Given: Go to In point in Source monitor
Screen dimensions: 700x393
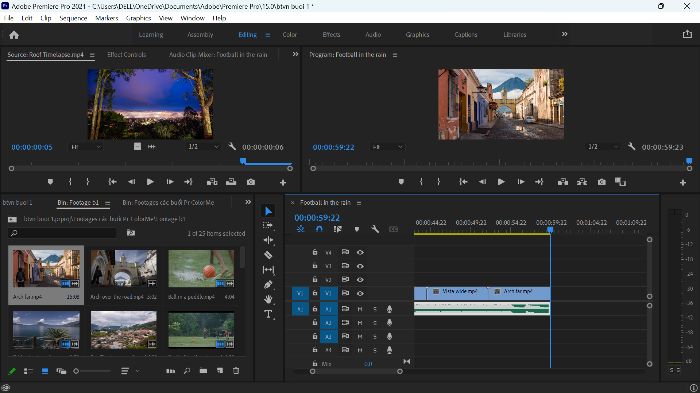Looking at the screenshot, I should [112, 182].
